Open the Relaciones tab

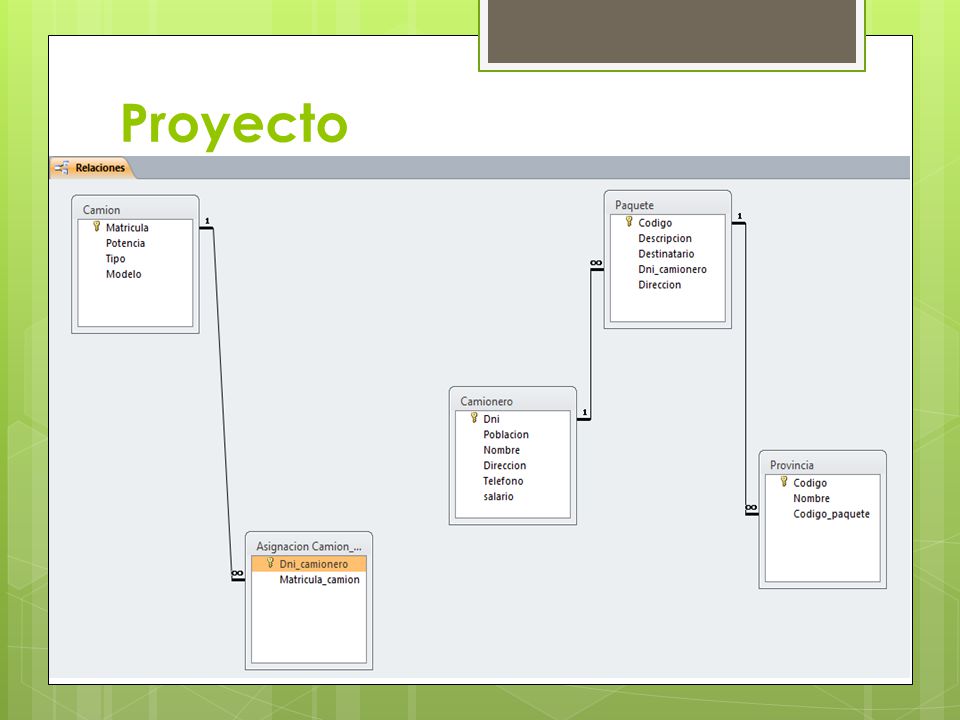91,168
